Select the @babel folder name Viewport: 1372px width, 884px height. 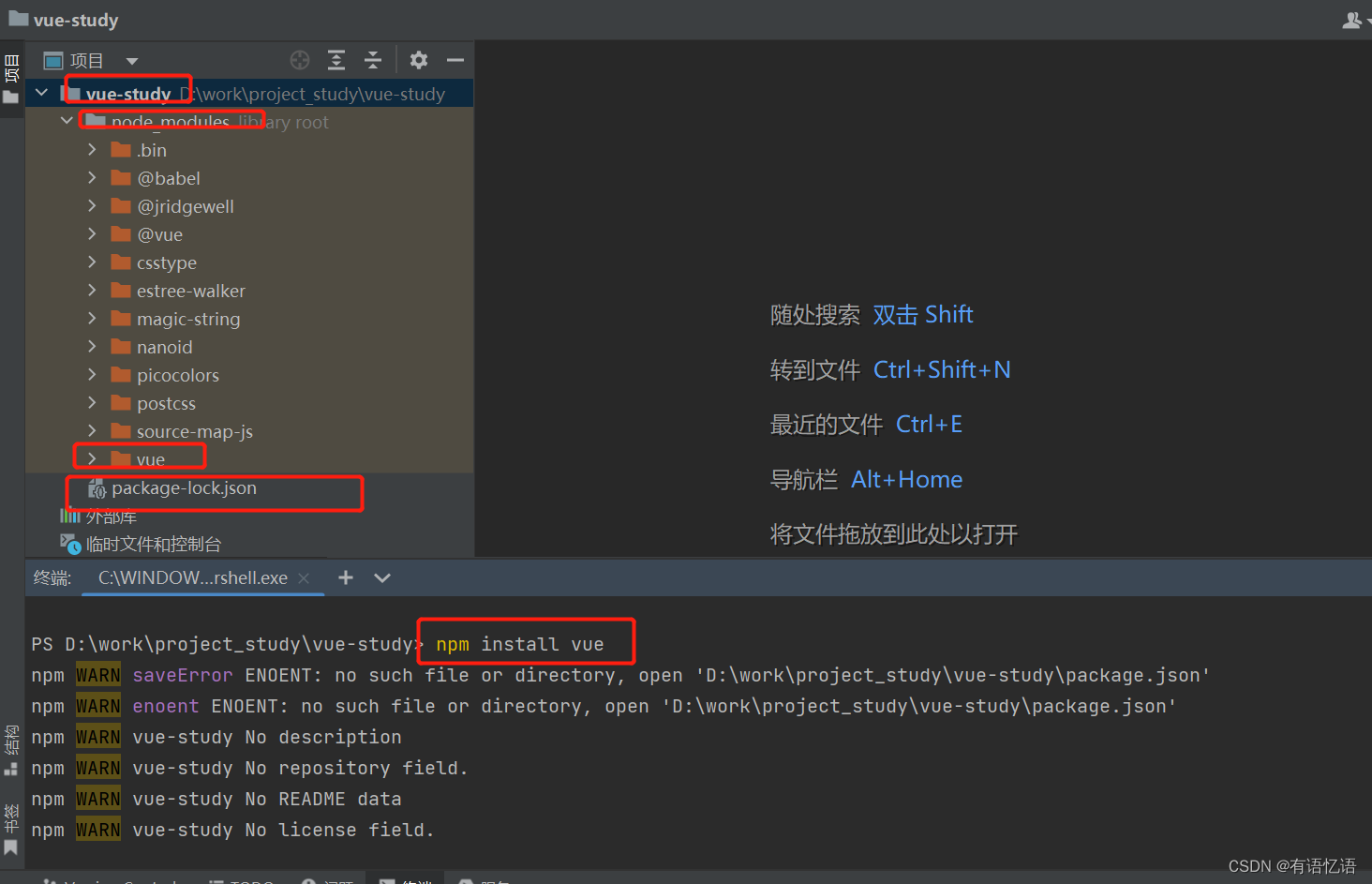(x=169, y=178)
